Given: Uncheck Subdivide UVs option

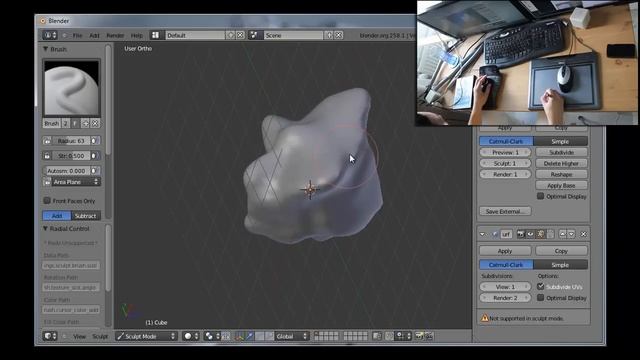Looking at the screenshot, I should pos(540,287).
